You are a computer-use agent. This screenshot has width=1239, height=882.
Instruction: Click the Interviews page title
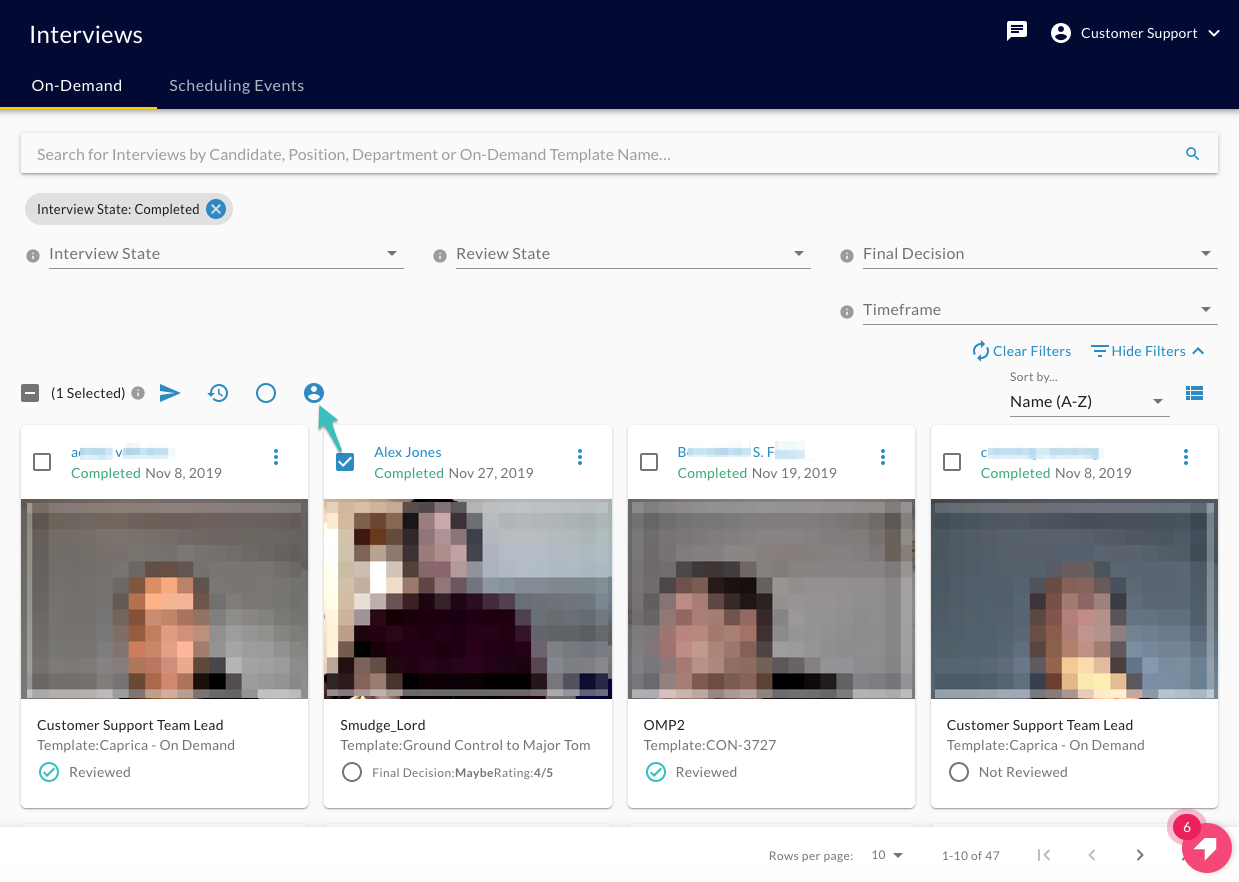click(x=86, y=34)
